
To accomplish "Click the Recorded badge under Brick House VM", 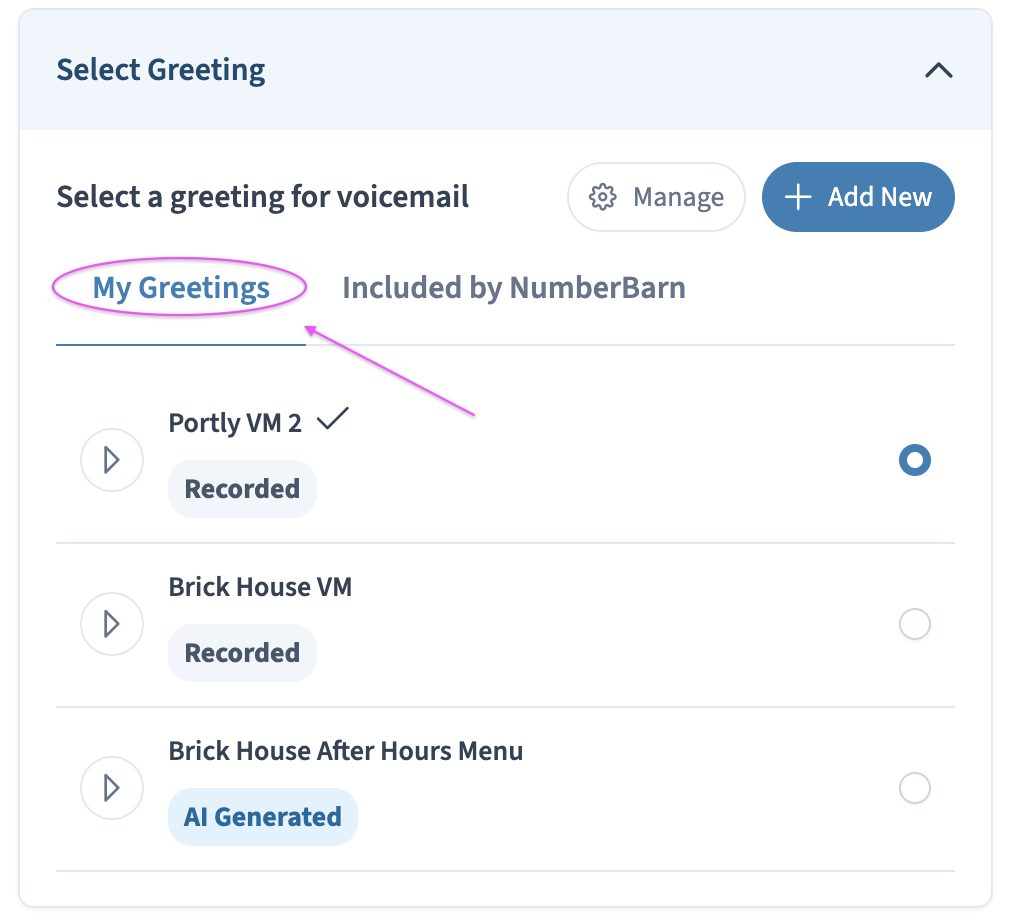I will [243, 653].
